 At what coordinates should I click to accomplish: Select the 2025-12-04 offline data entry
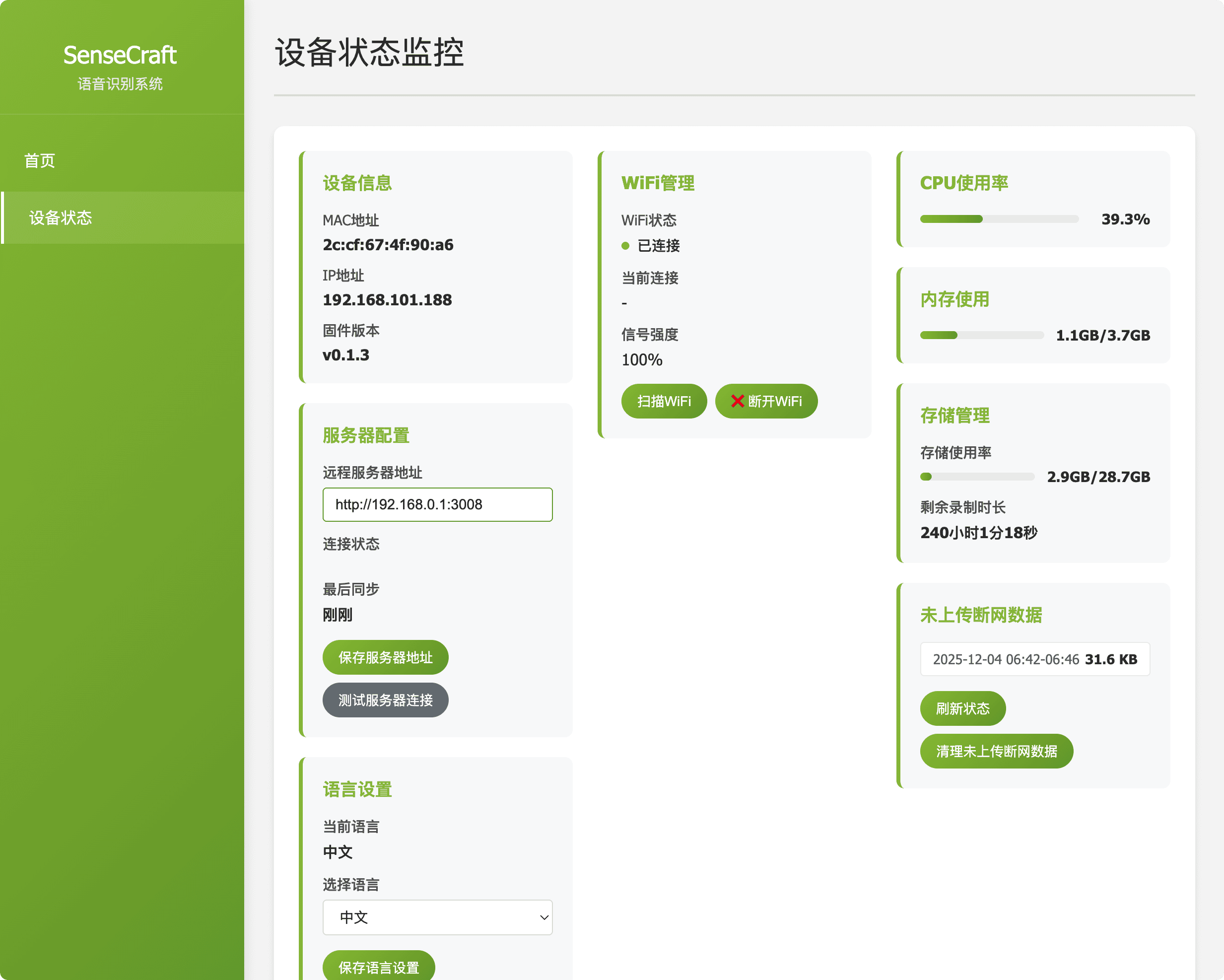(1034, 659)
